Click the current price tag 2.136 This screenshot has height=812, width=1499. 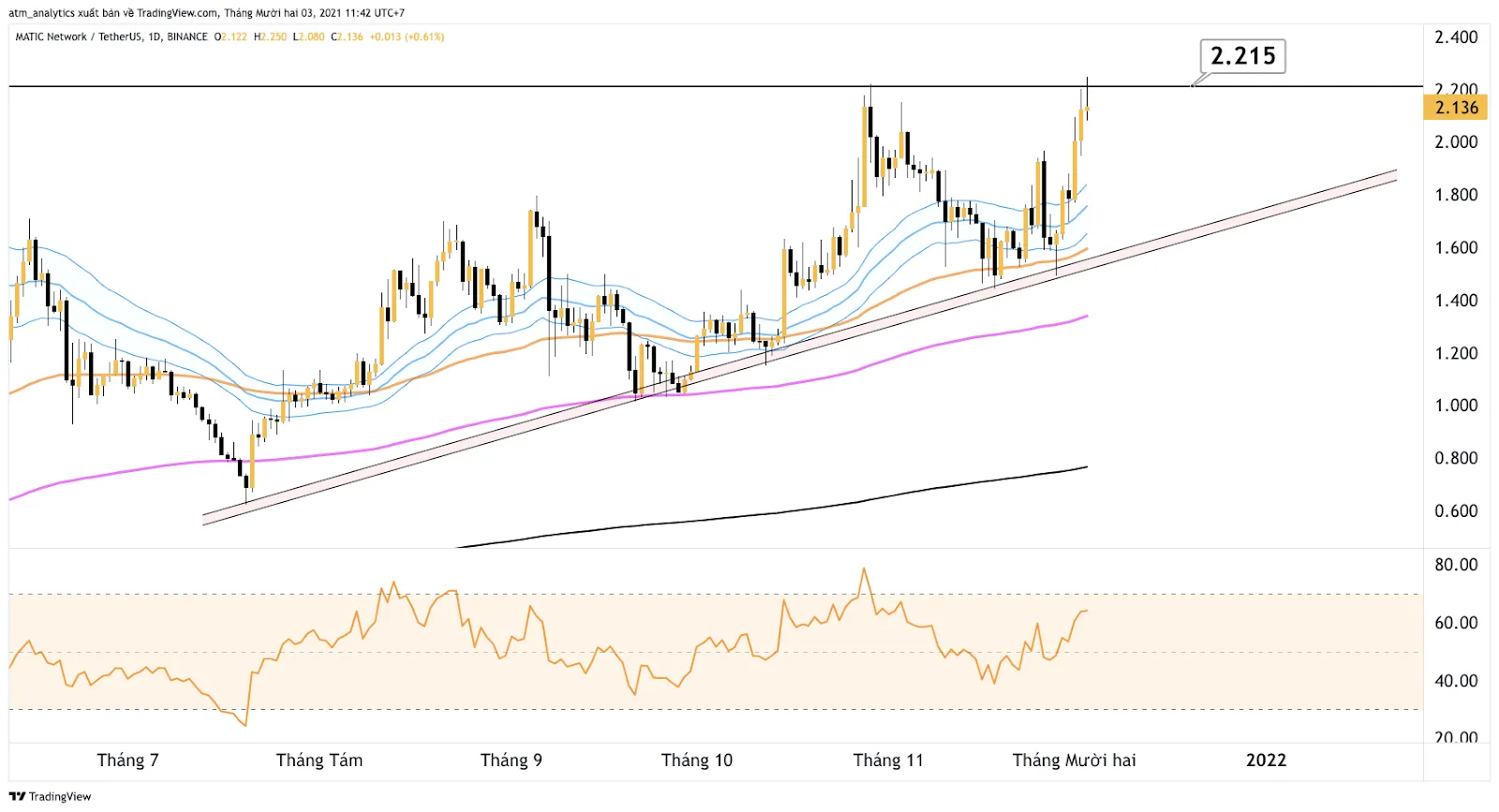(1456, 108)
